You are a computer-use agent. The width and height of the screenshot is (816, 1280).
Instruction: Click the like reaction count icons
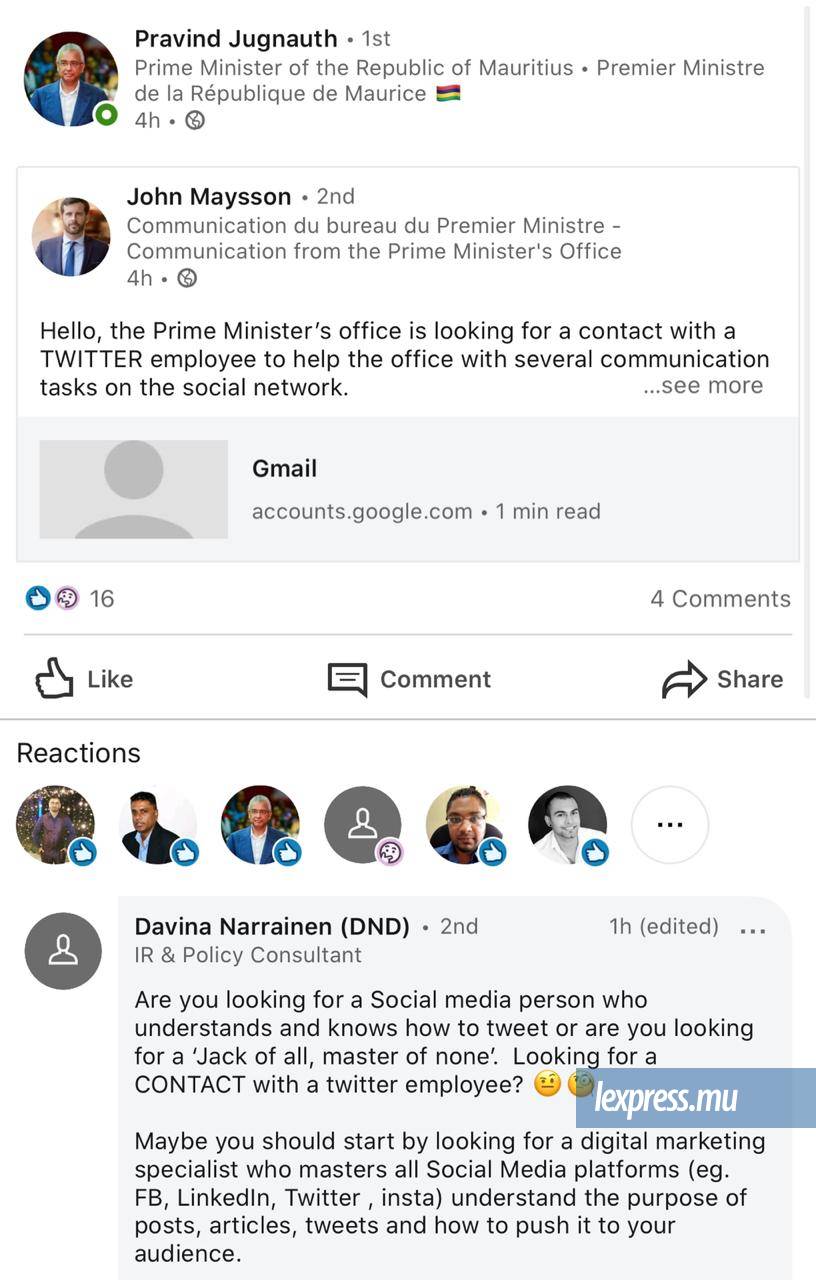point(52,599)
